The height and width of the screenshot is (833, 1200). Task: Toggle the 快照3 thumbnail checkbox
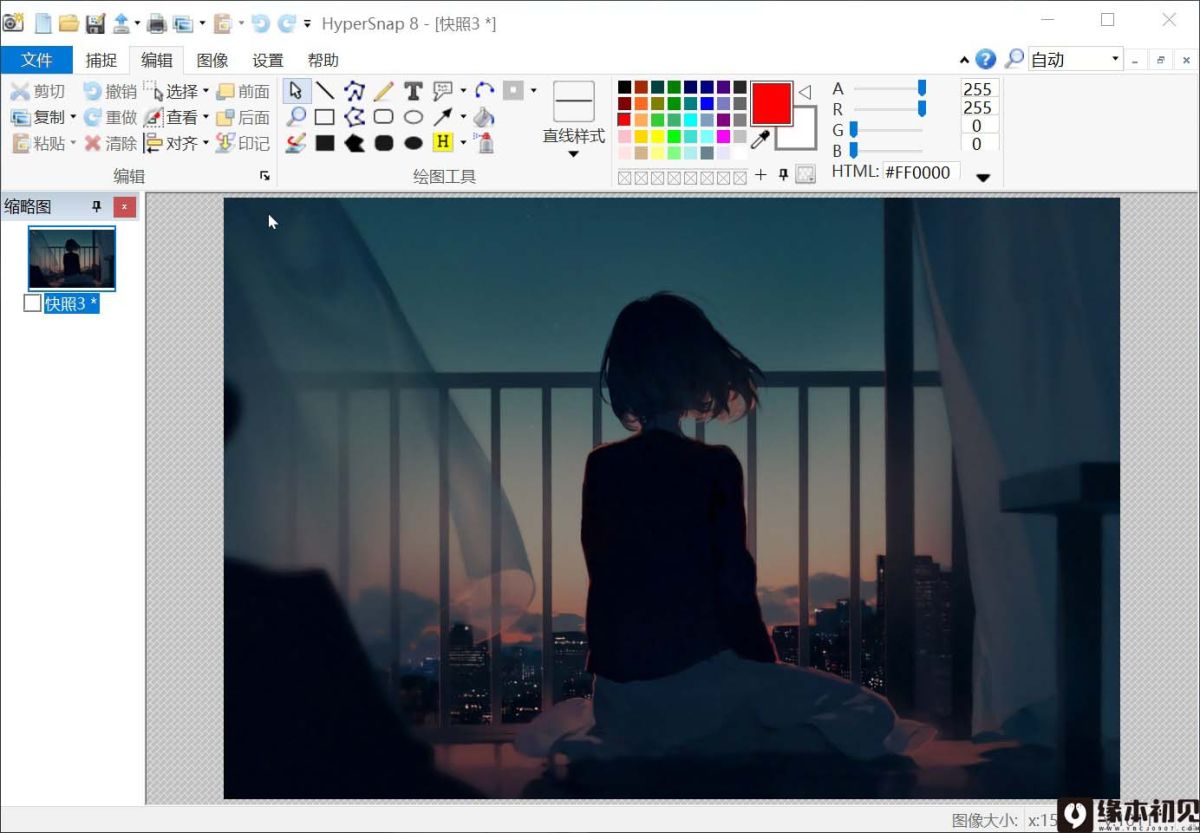32,303
